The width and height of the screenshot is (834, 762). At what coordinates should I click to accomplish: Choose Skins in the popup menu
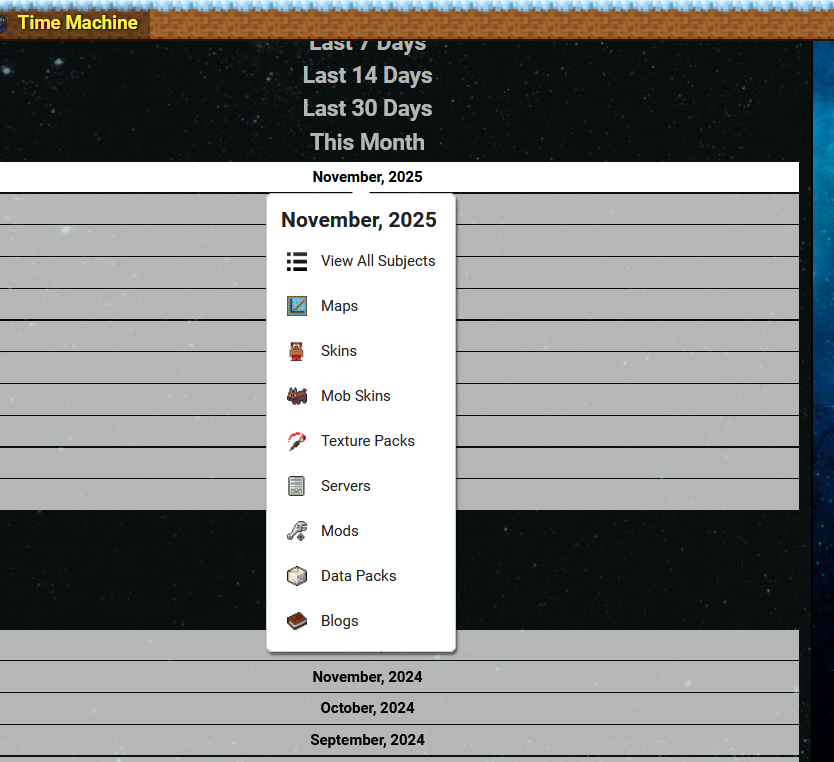click(x=339, y=351)
